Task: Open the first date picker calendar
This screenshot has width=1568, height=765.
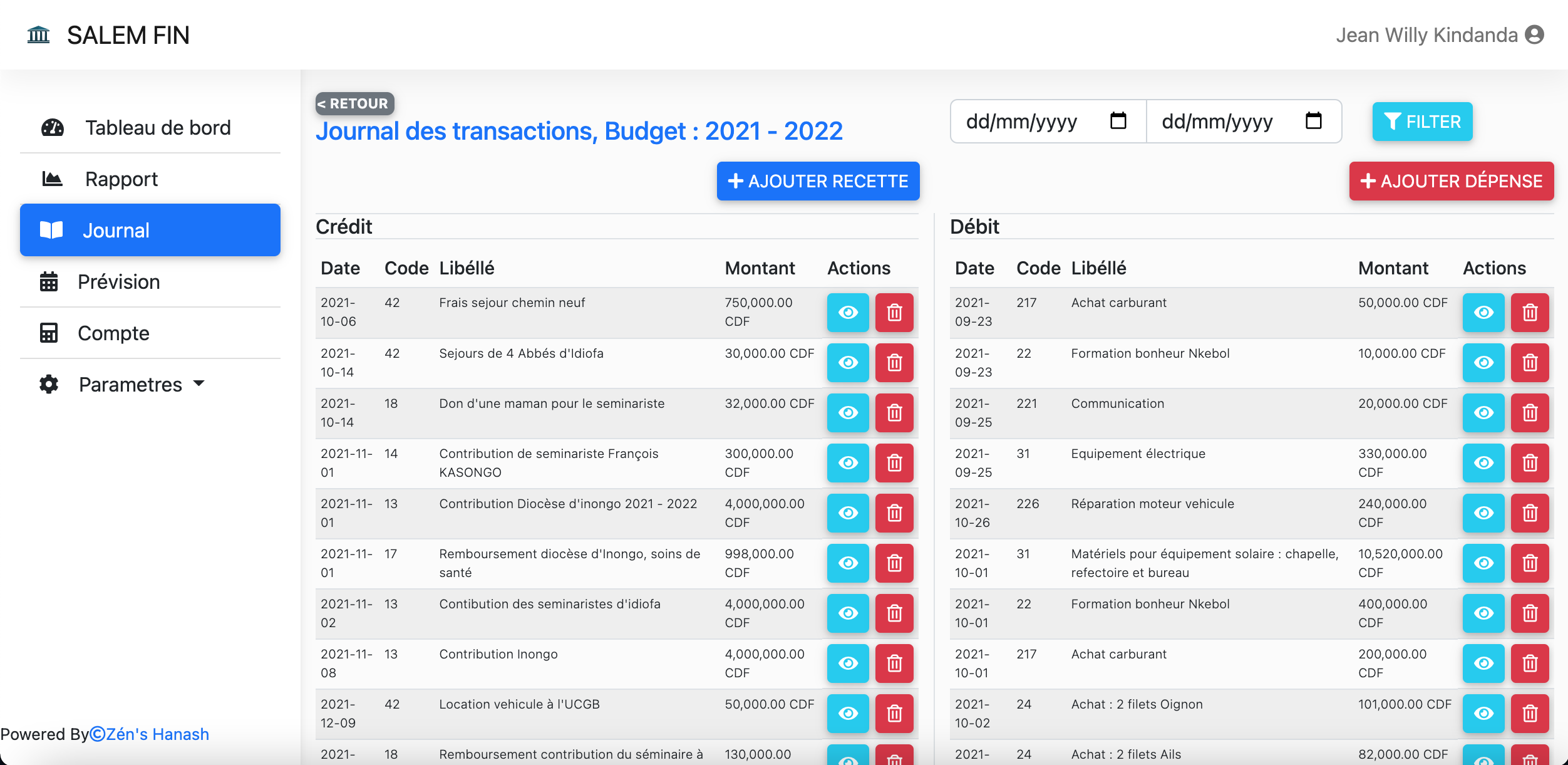Action: point(1118,121)
